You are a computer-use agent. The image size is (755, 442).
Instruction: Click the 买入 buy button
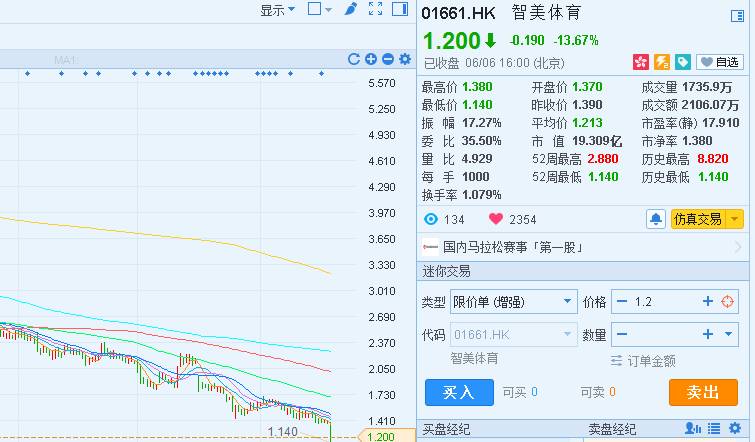[x=459, y=393]
